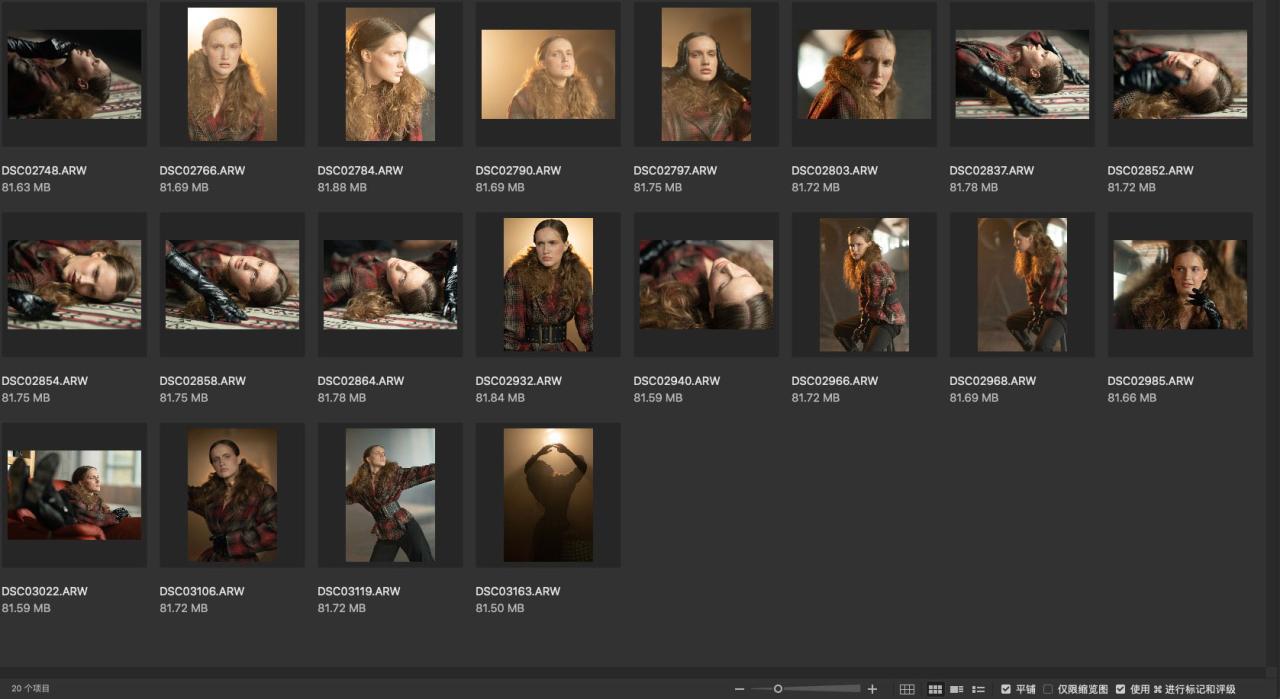Click the zoom in plus icon
The height and width of the screenshot is (699, 1280).
(872, 689)
